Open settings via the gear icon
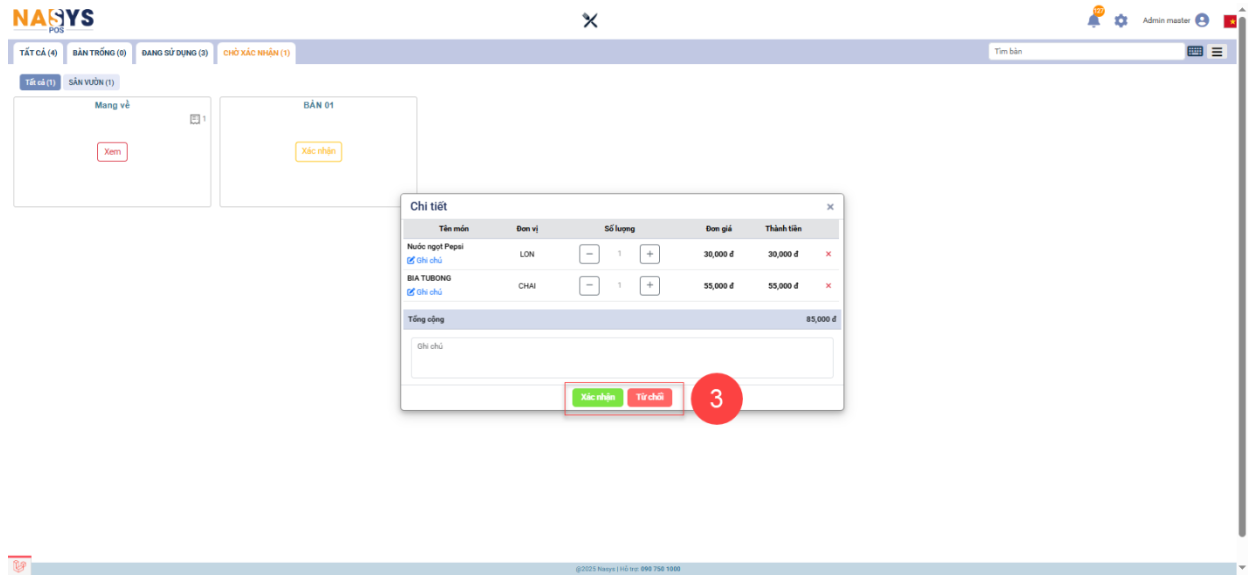 click(1121, 21)
